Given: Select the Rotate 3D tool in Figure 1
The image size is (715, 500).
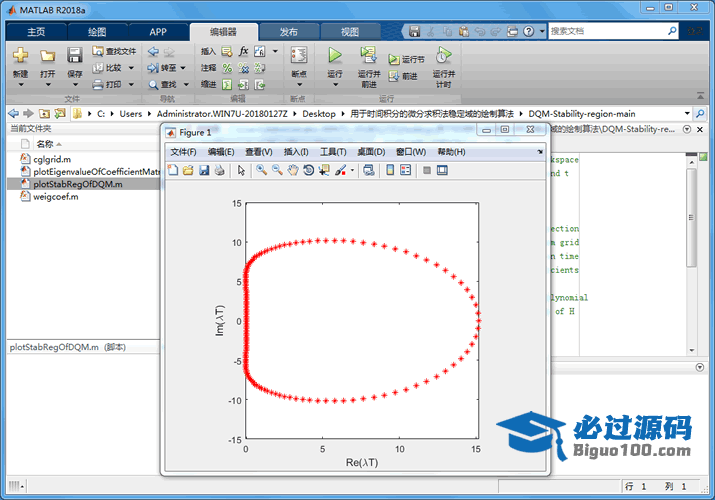Looking at the screenshot, I should [309, 170].
